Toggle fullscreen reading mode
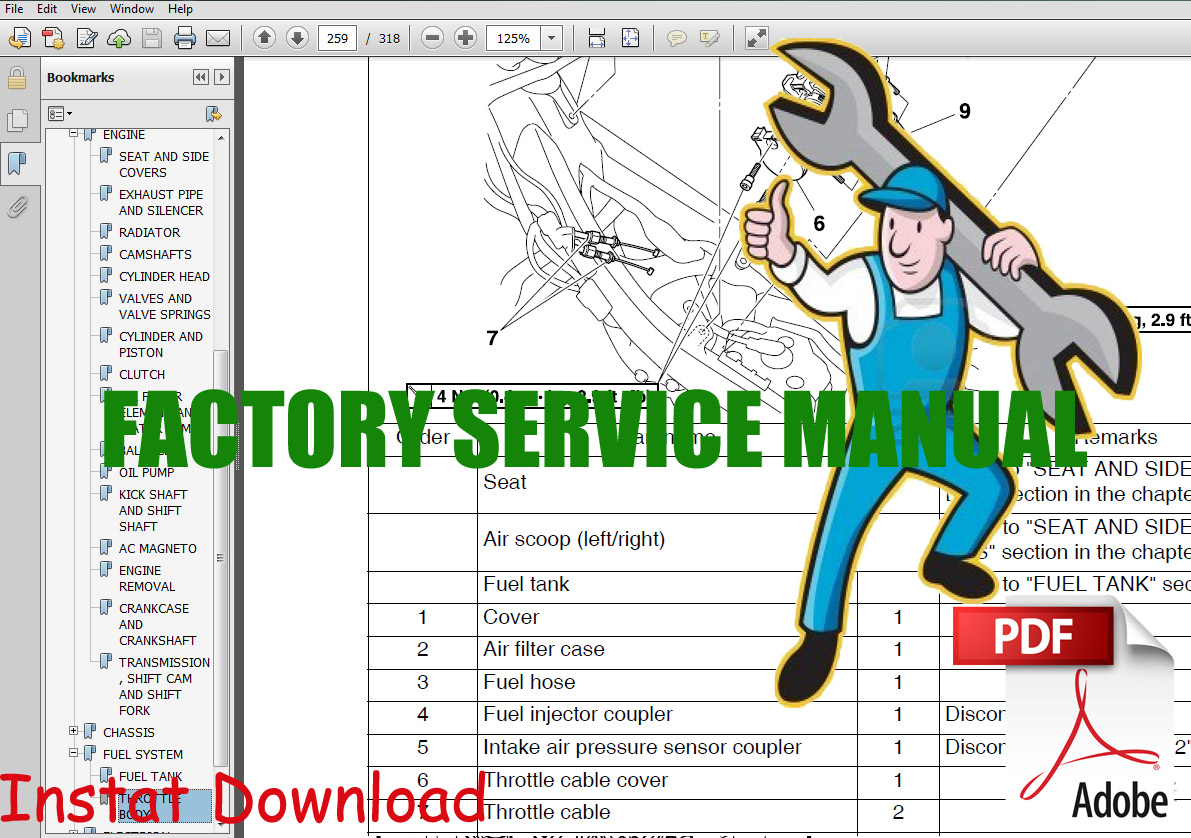Viewport: 1191px width, 838px height. click(x=755, y=38)
